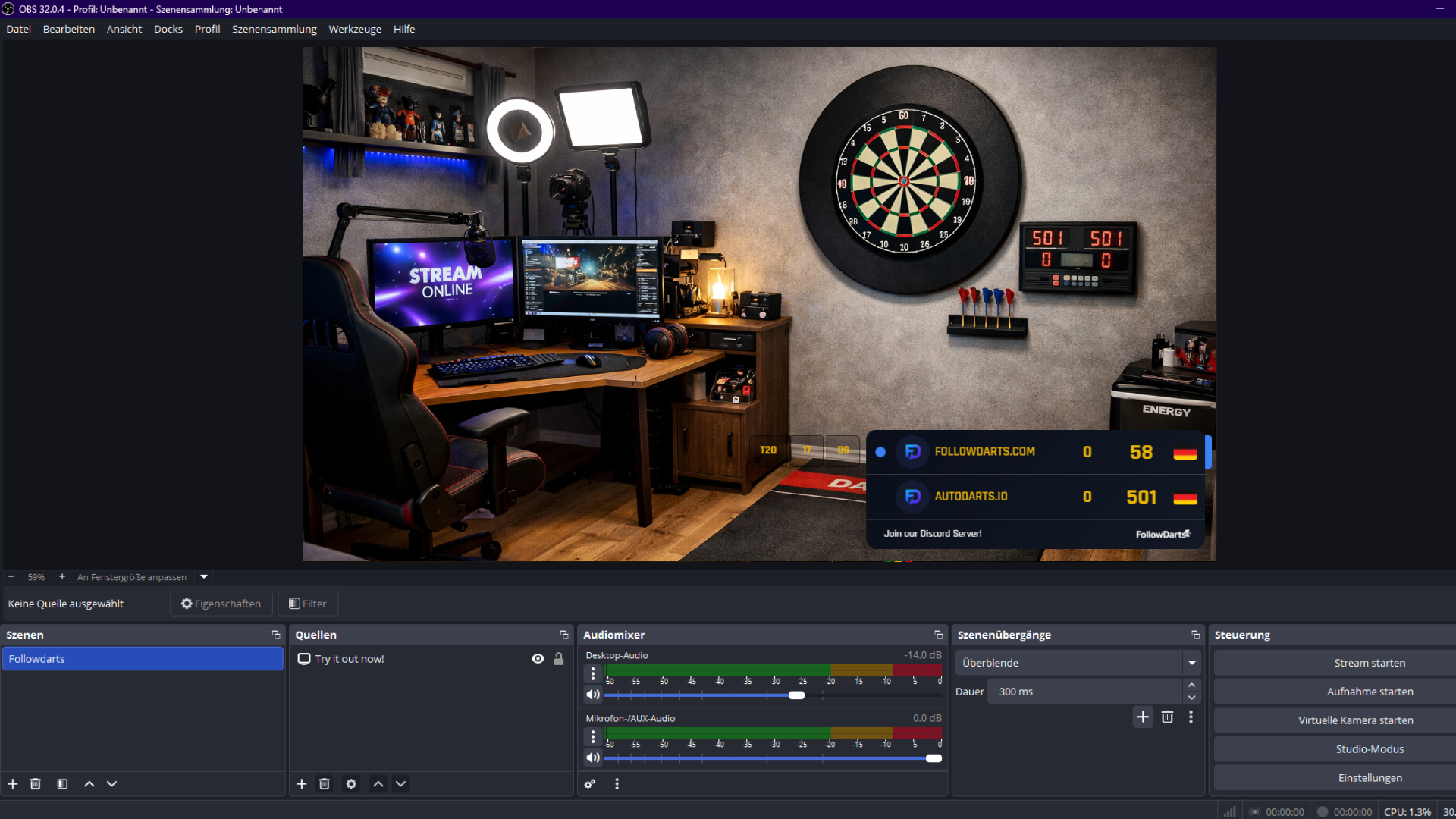Hide the 'Try it out now!' source
This screenshot has height=819, width=1456.
(x=538, y=658)
